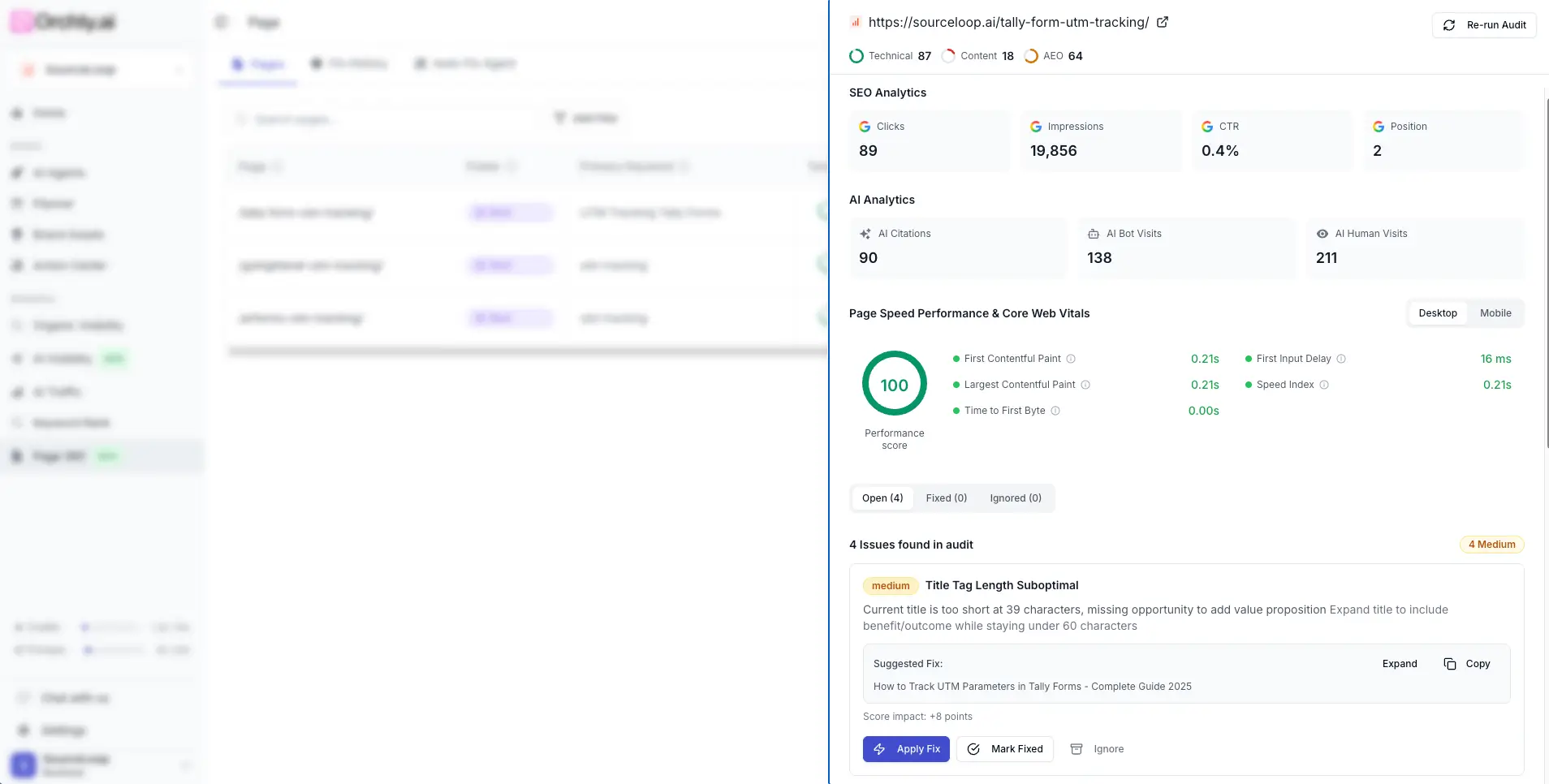
Task: Open the filter dropdown beside the search bar
Action: click(585, 118)
